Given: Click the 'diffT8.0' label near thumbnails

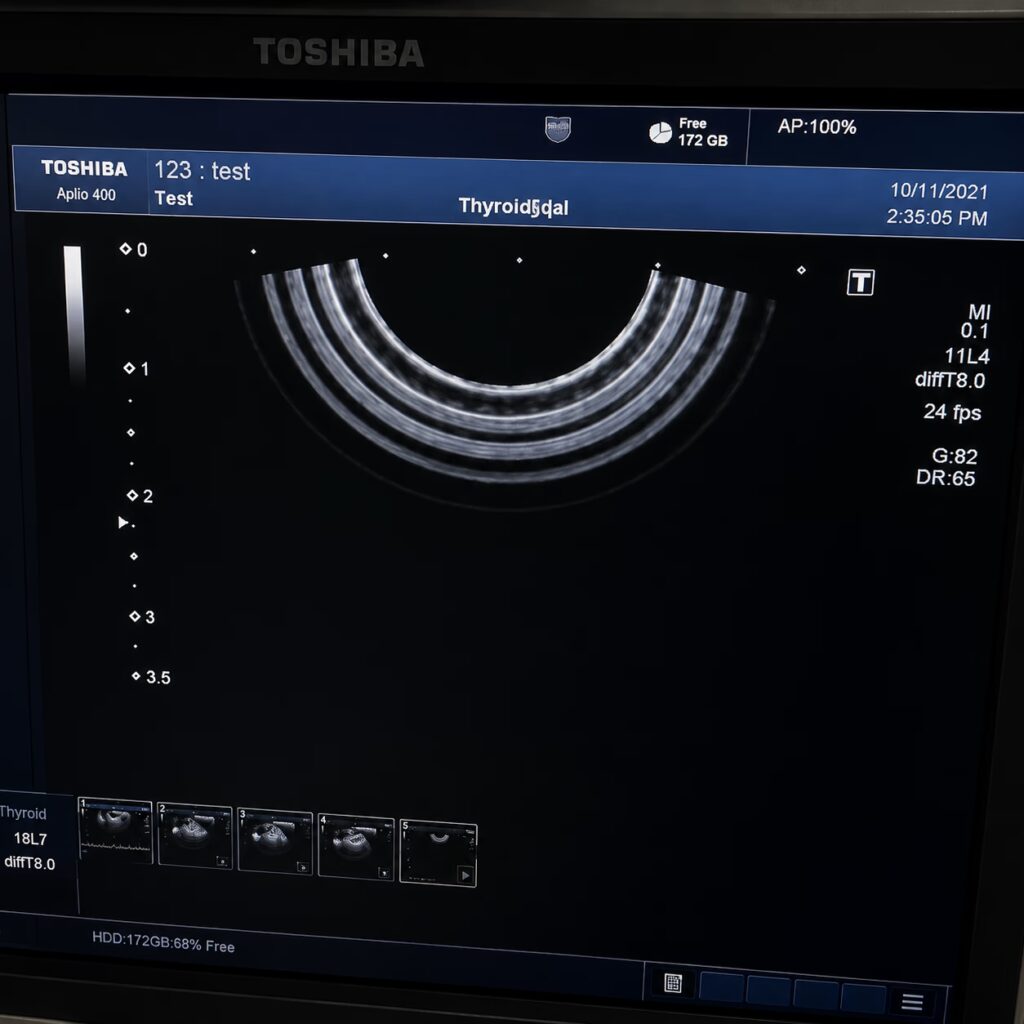Looking at the screenshot, I should tap(29, 863).
